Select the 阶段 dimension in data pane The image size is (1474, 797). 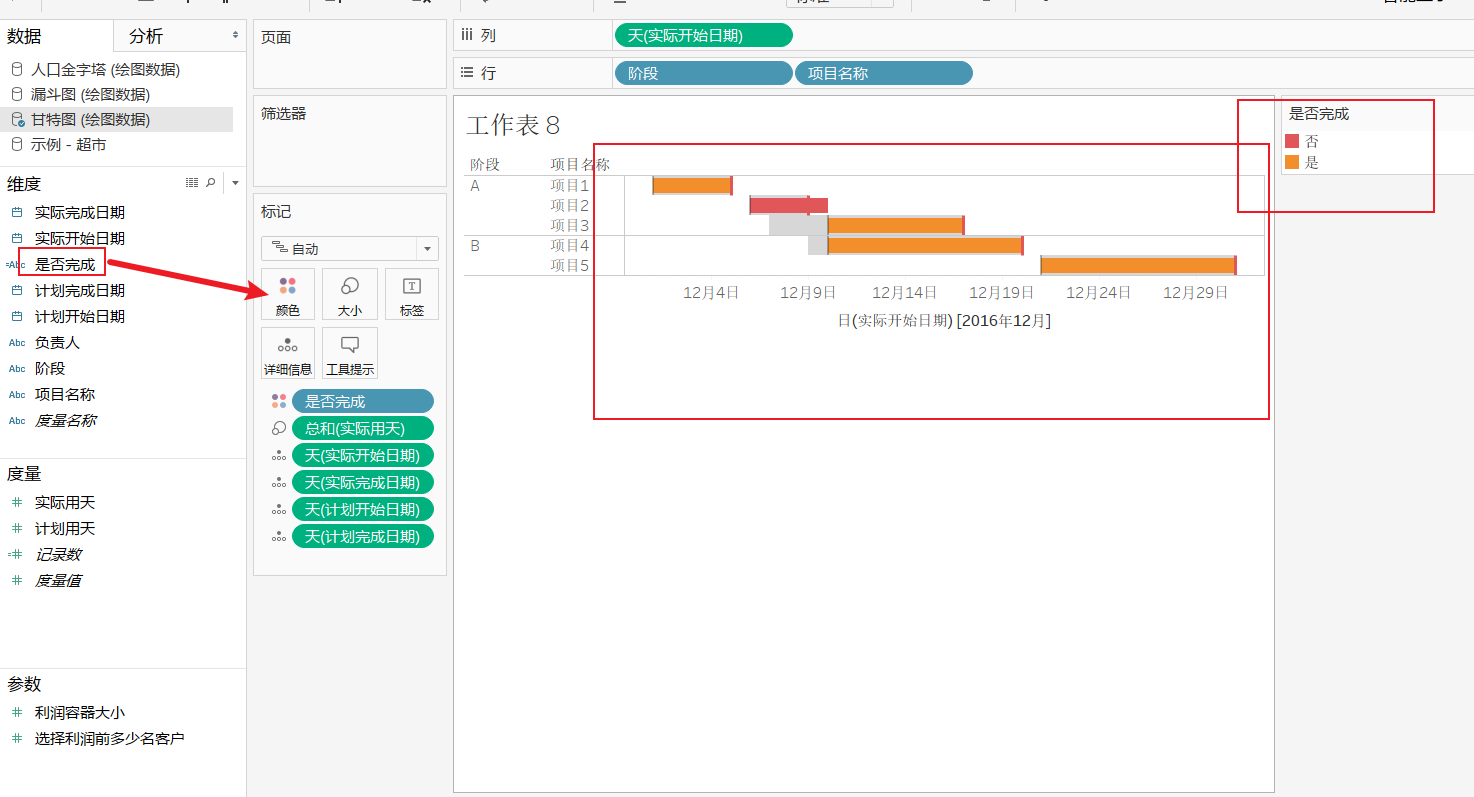[x=50, y=368]
